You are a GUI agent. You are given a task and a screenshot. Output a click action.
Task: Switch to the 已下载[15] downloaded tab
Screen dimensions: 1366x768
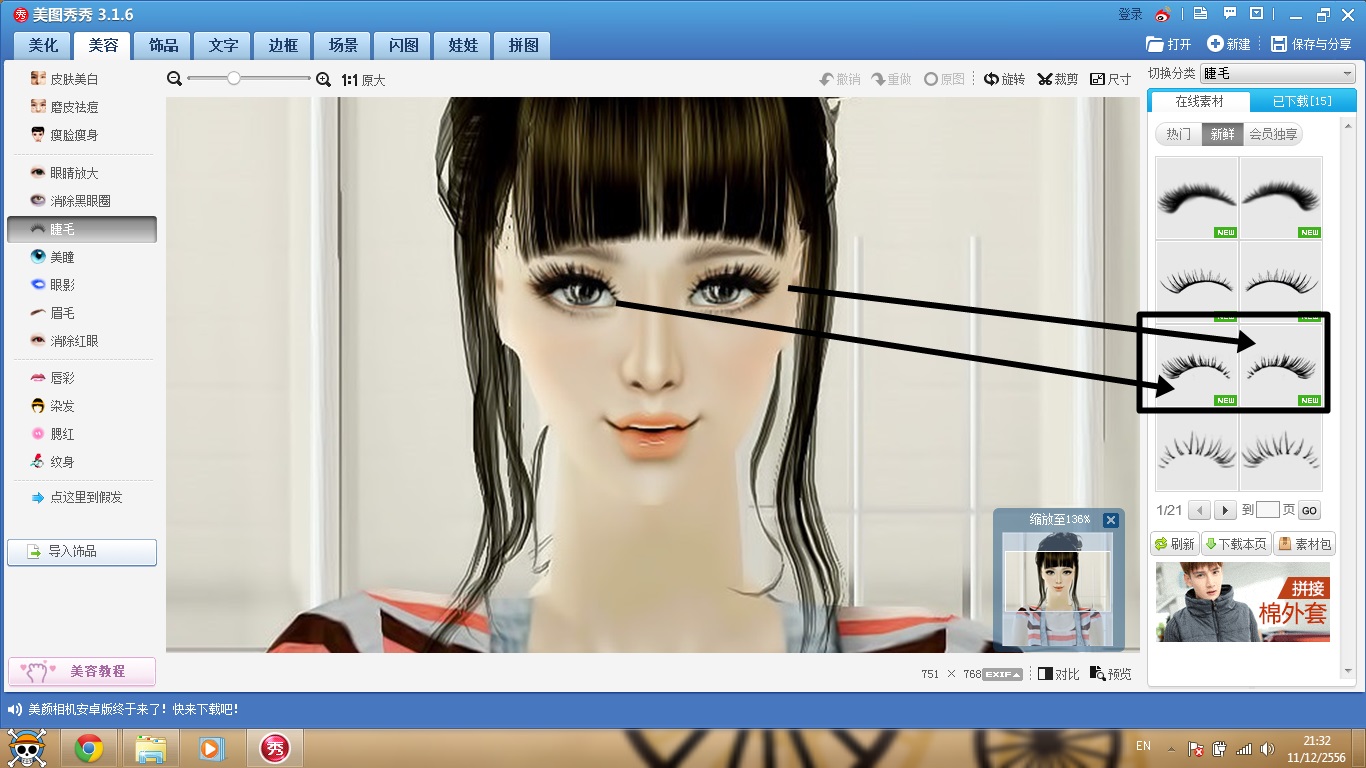pyautogui.click(x=1302, y=101)
